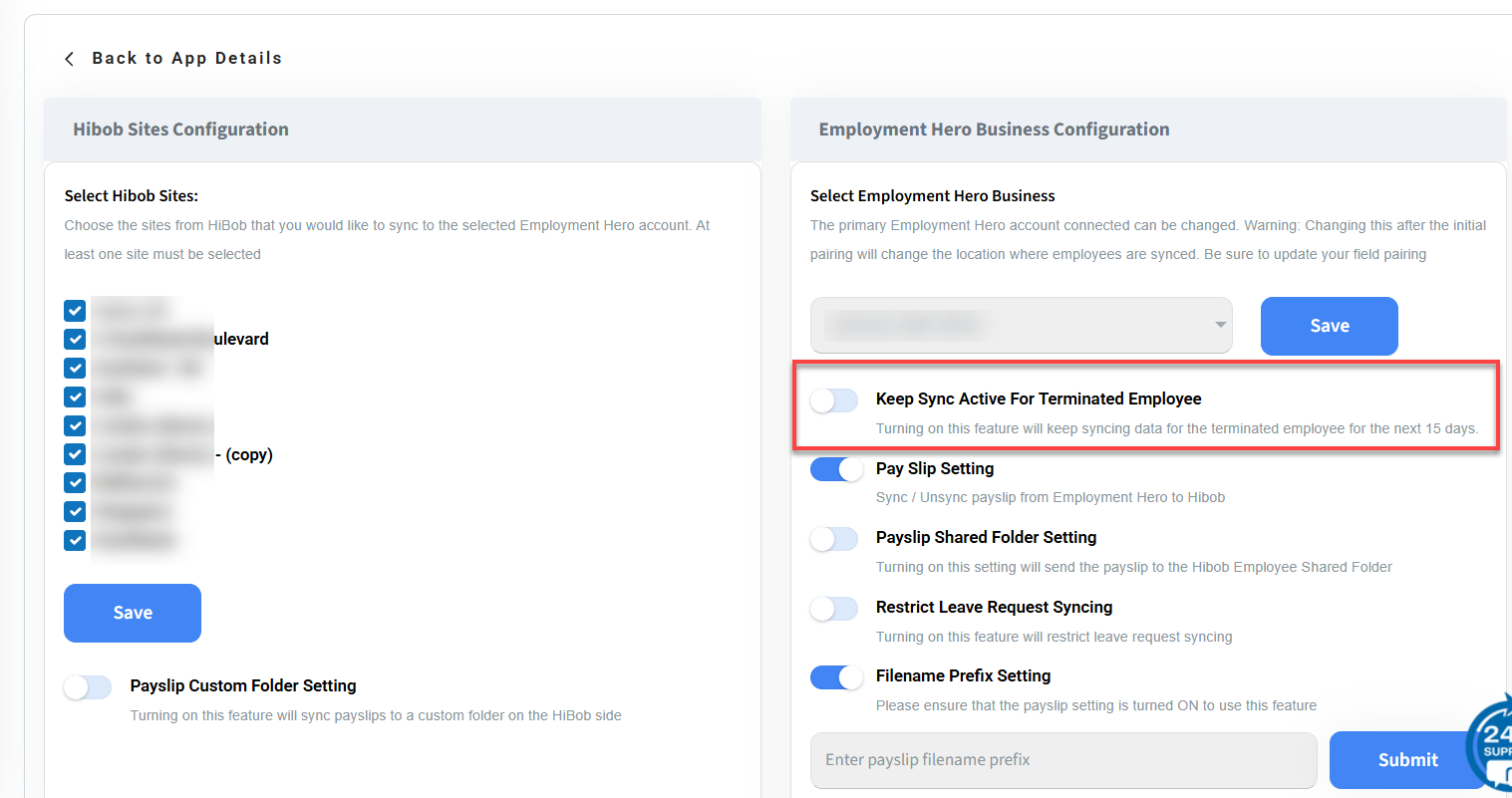Turn off the Pay Slip Setting toggle
The height and width of the screenshot is (798, 1512).
click(836, 469)
